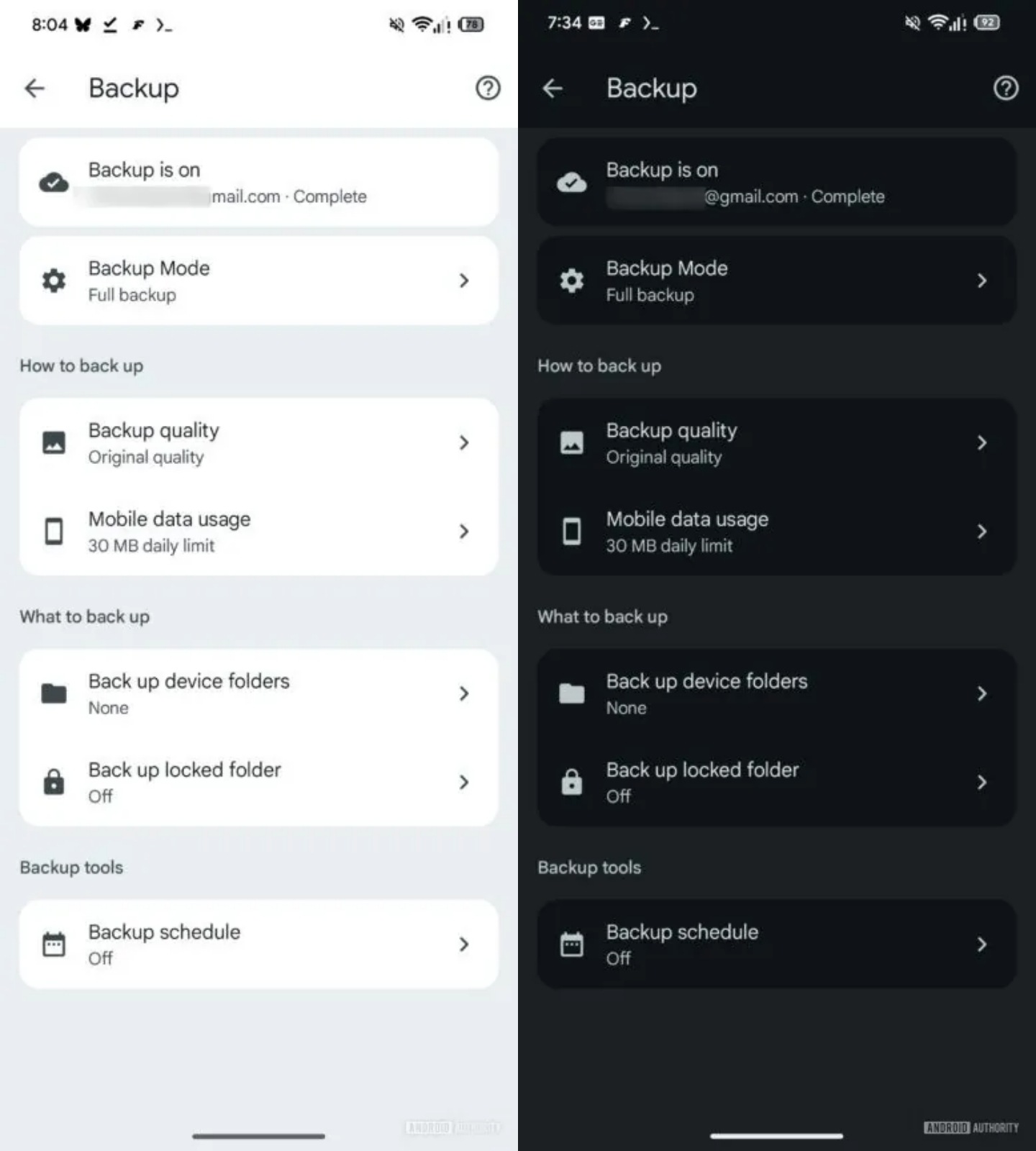Tap Mobile data usage phone icon, light screen

tap(54, 532)
